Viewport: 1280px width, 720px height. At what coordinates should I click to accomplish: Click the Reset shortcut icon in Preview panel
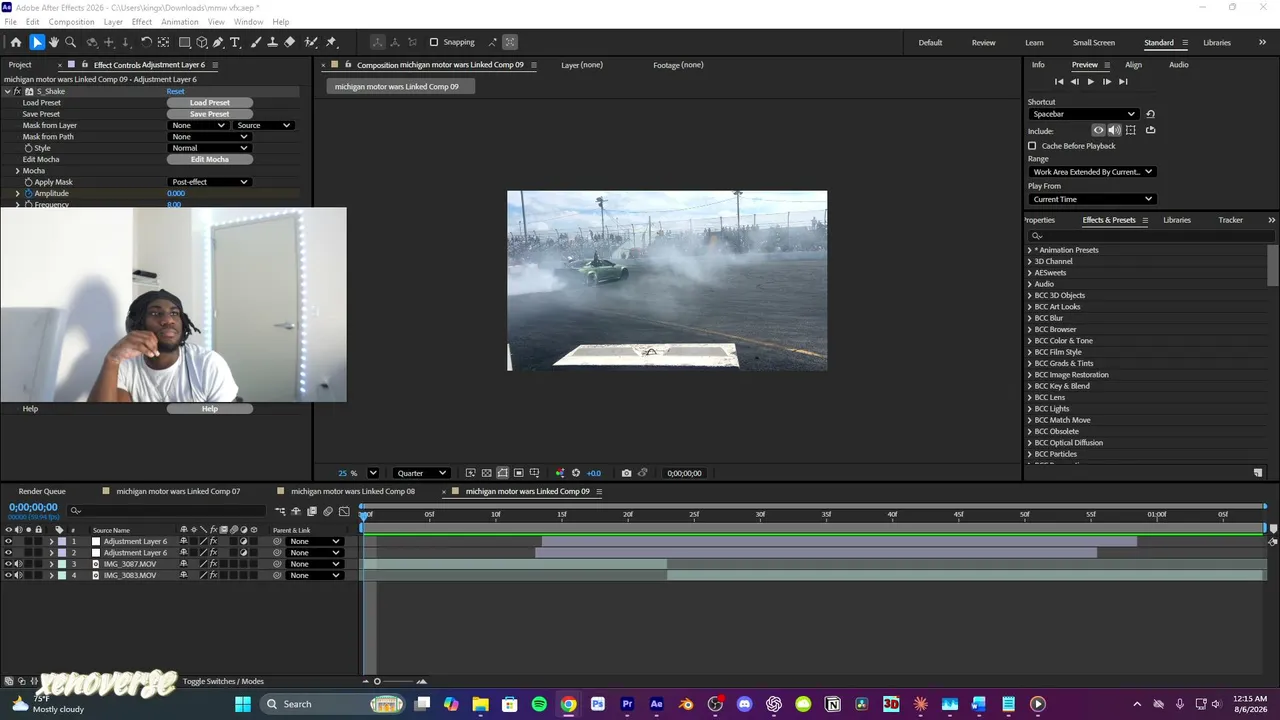1150,114
